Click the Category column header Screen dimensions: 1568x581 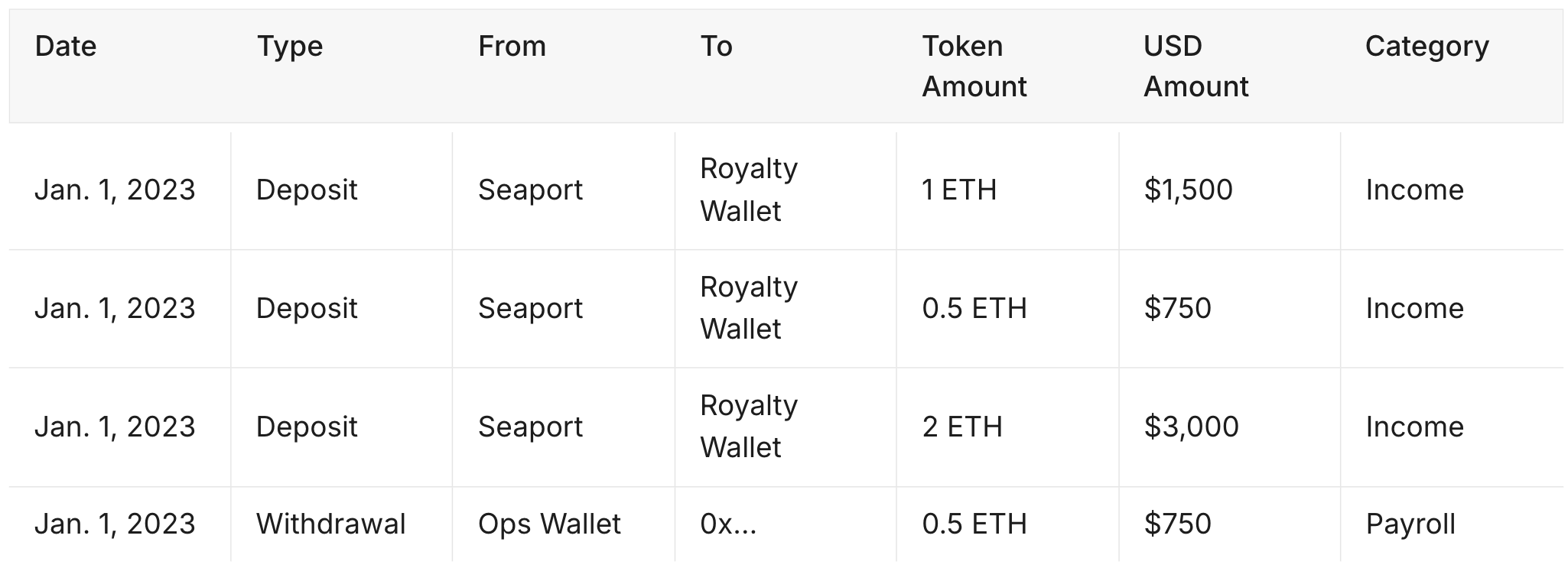tap(1426, 47)
